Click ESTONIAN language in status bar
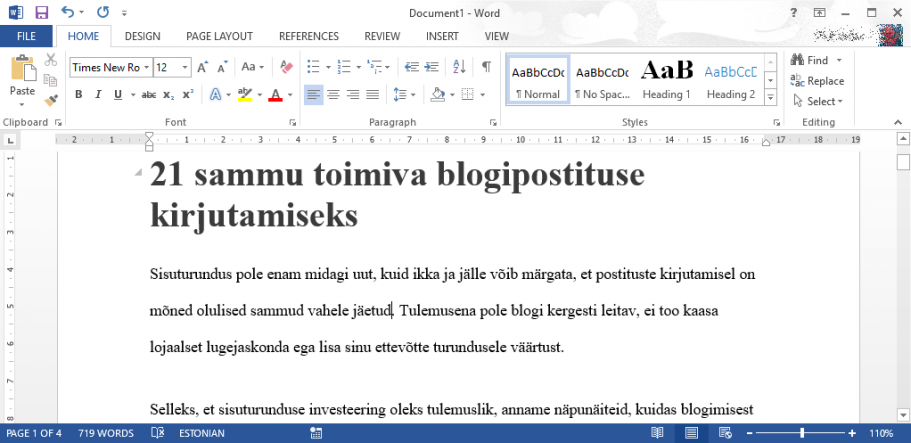 (202, 433)
